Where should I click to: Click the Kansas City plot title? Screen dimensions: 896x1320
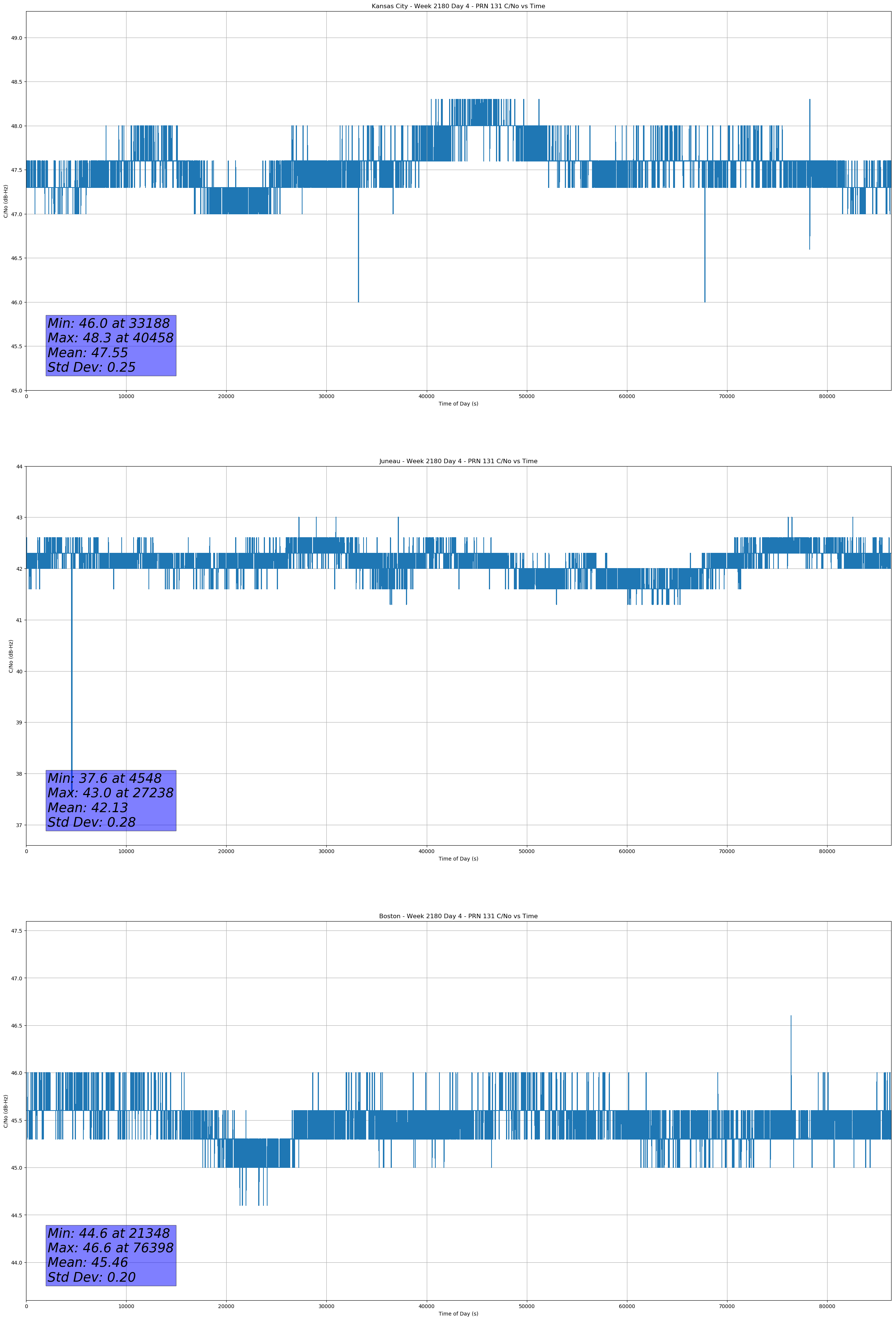pyautogui.click(x=458, y=6)
